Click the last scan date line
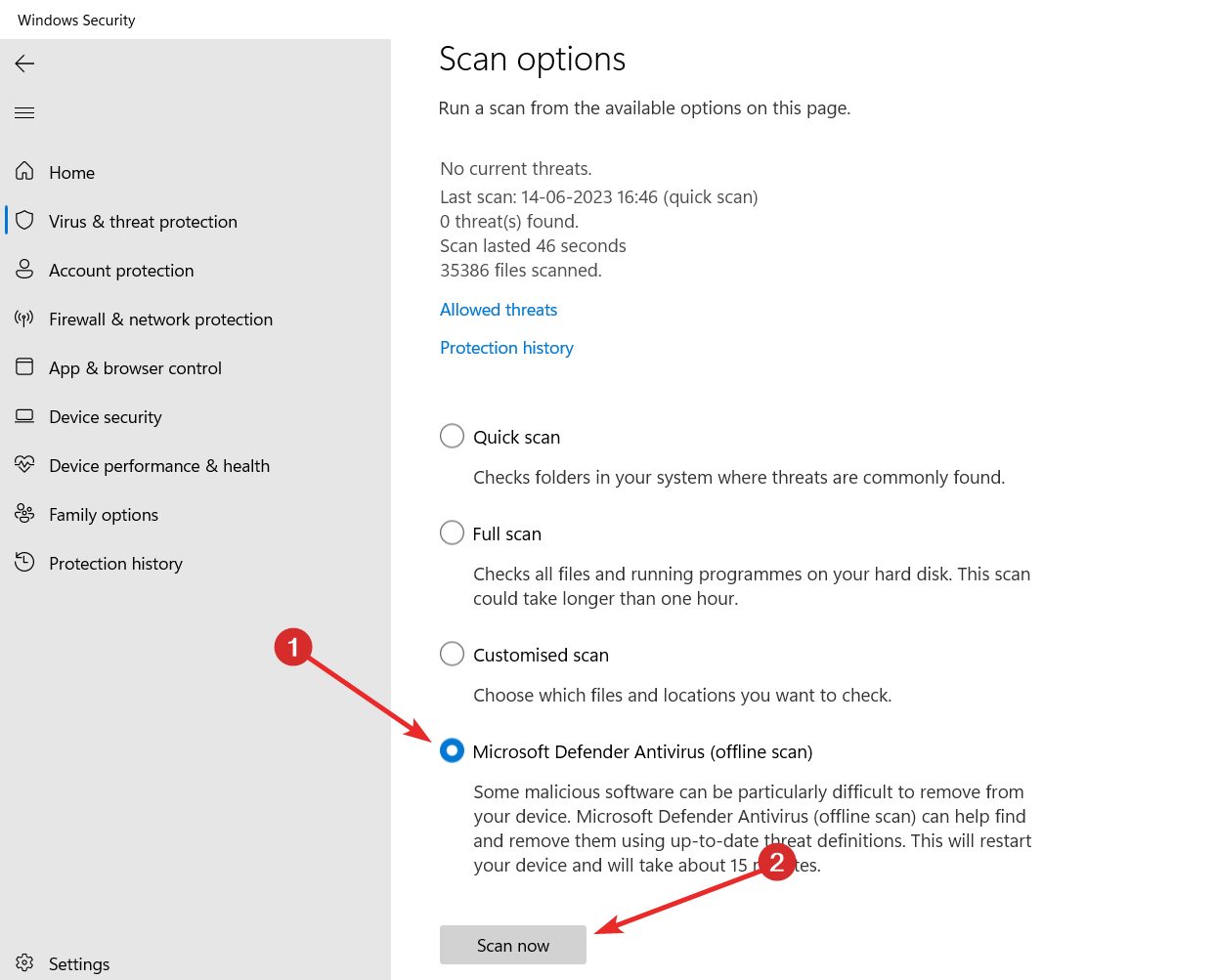This screenshot has width=1217, height=980. click(x=599, y=197)
